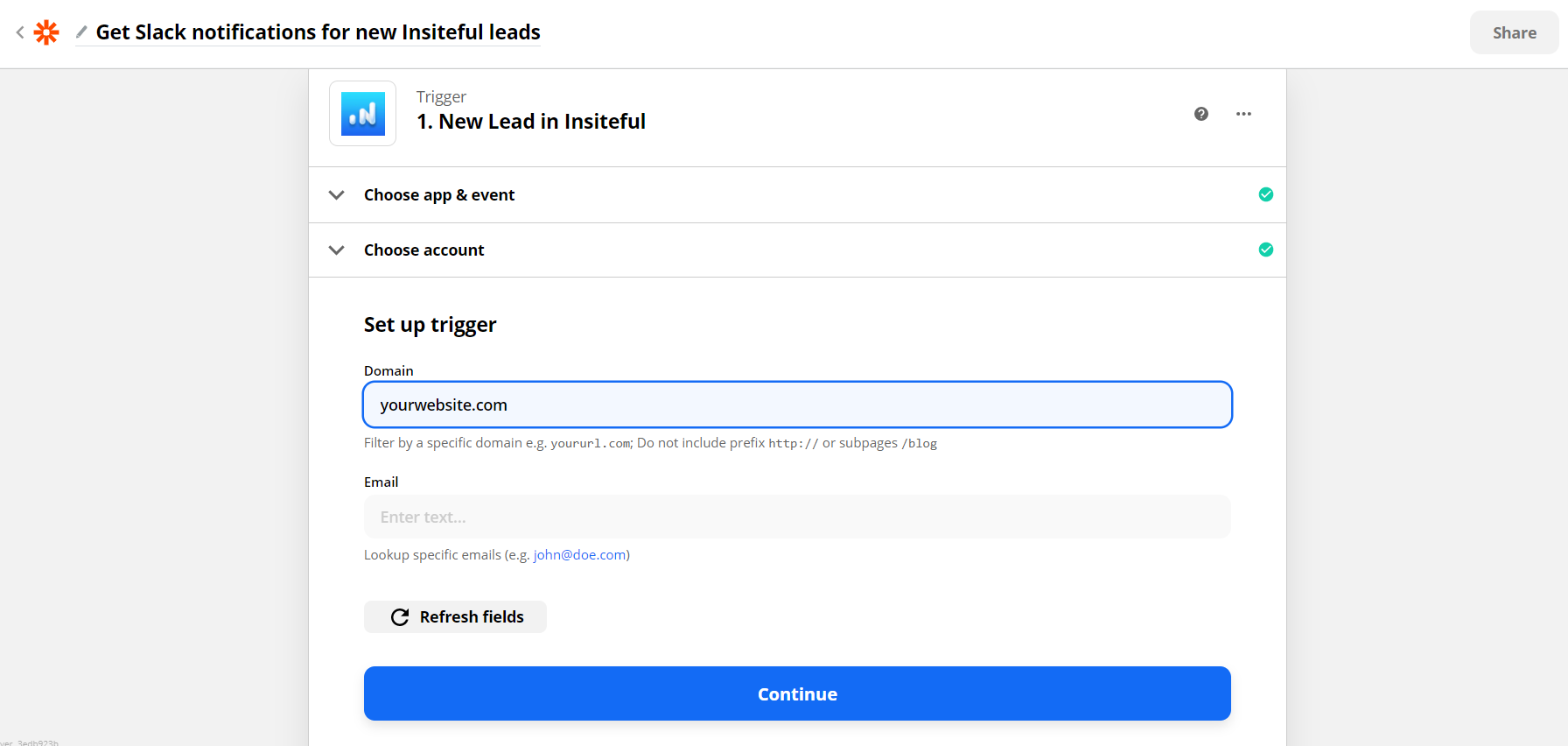Click the Choose app & event green checkmark
1568x746 pixels.
[1266, 194]
